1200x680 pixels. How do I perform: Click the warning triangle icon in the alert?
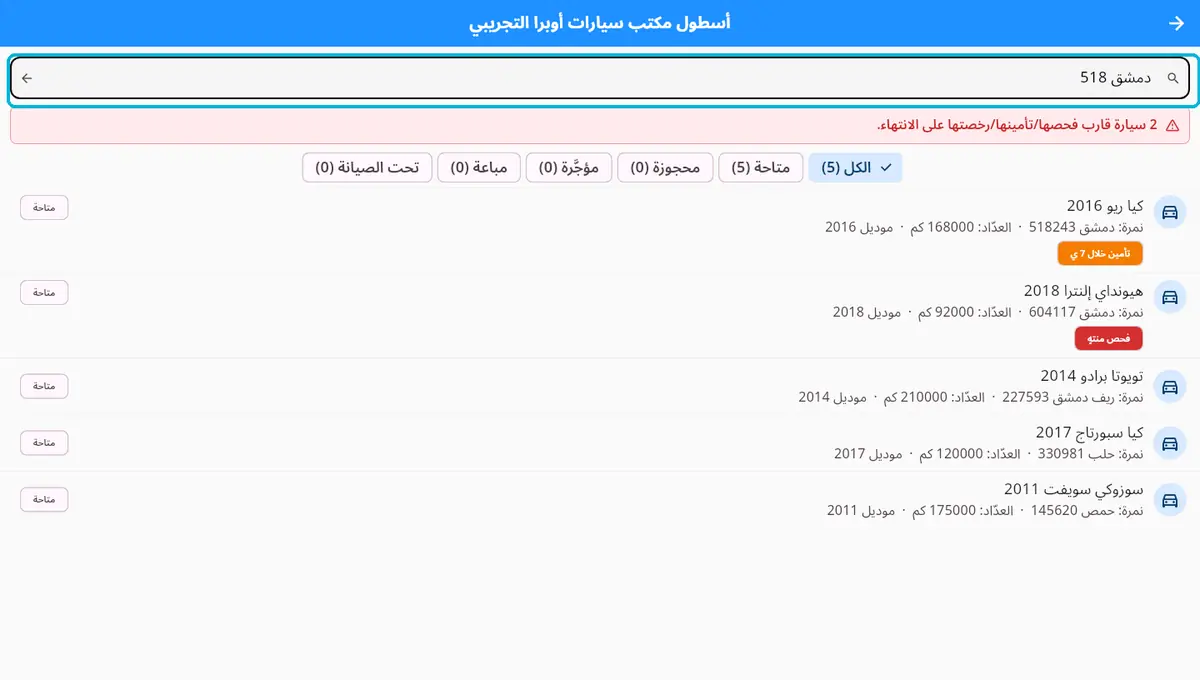pyautogui.click(x=1172, y=126)
